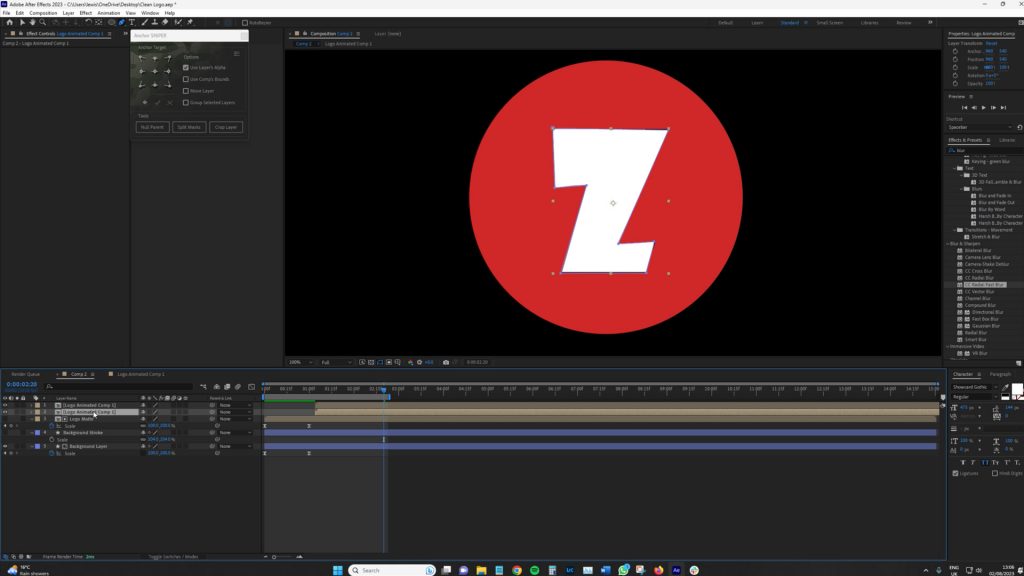Select the Rotation tool in toolbar
This screenshot has height=576, width=1024.
pos(88,22)
